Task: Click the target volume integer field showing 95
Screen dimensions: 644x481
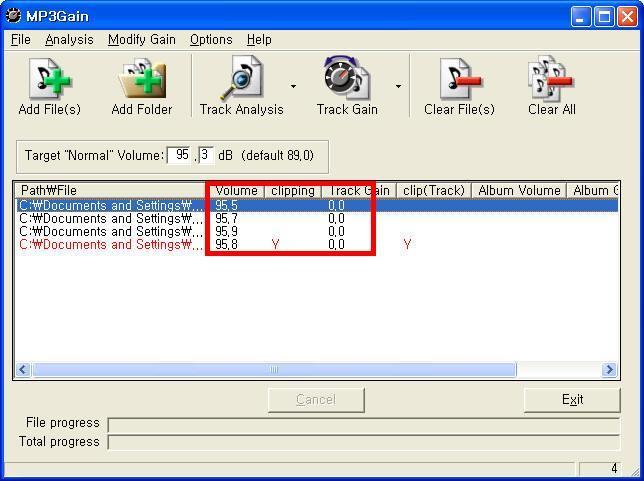Action: 180,155
